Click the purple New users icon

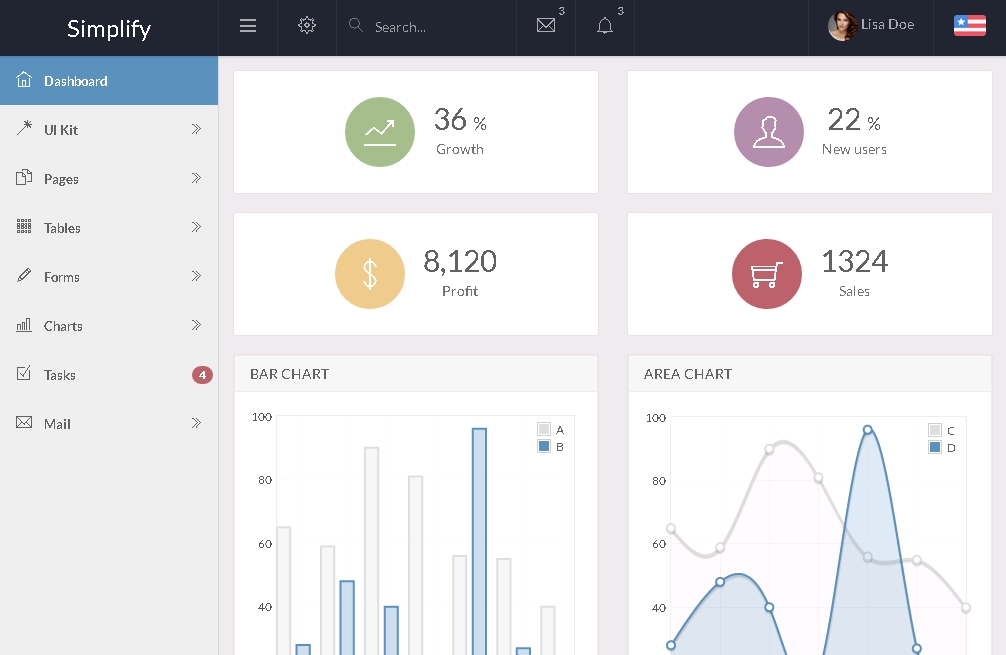coord(768,132)
